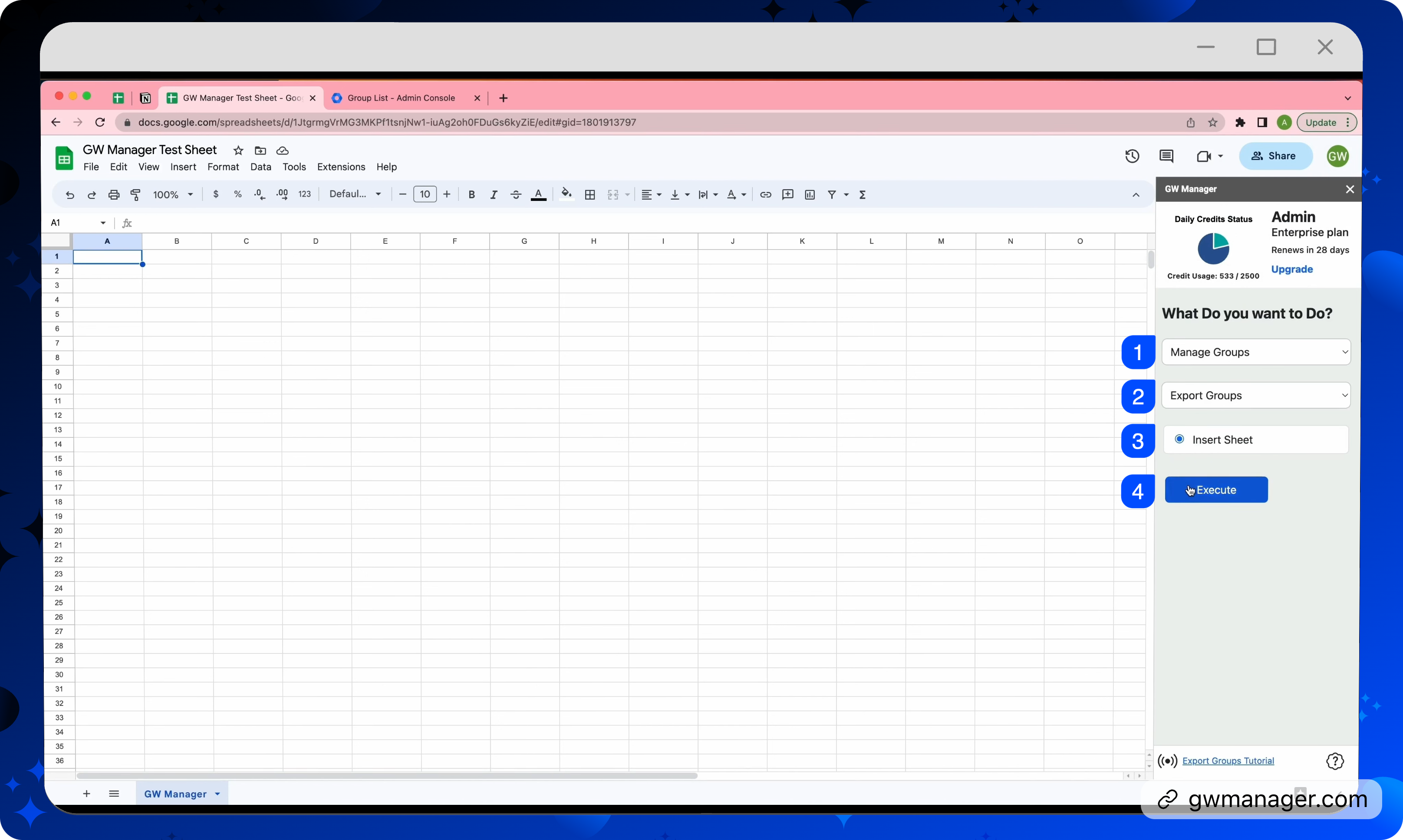Click the font size input field
This screenshot has height=840, width=1403.
pyautogui.click(x=425, y=195)
